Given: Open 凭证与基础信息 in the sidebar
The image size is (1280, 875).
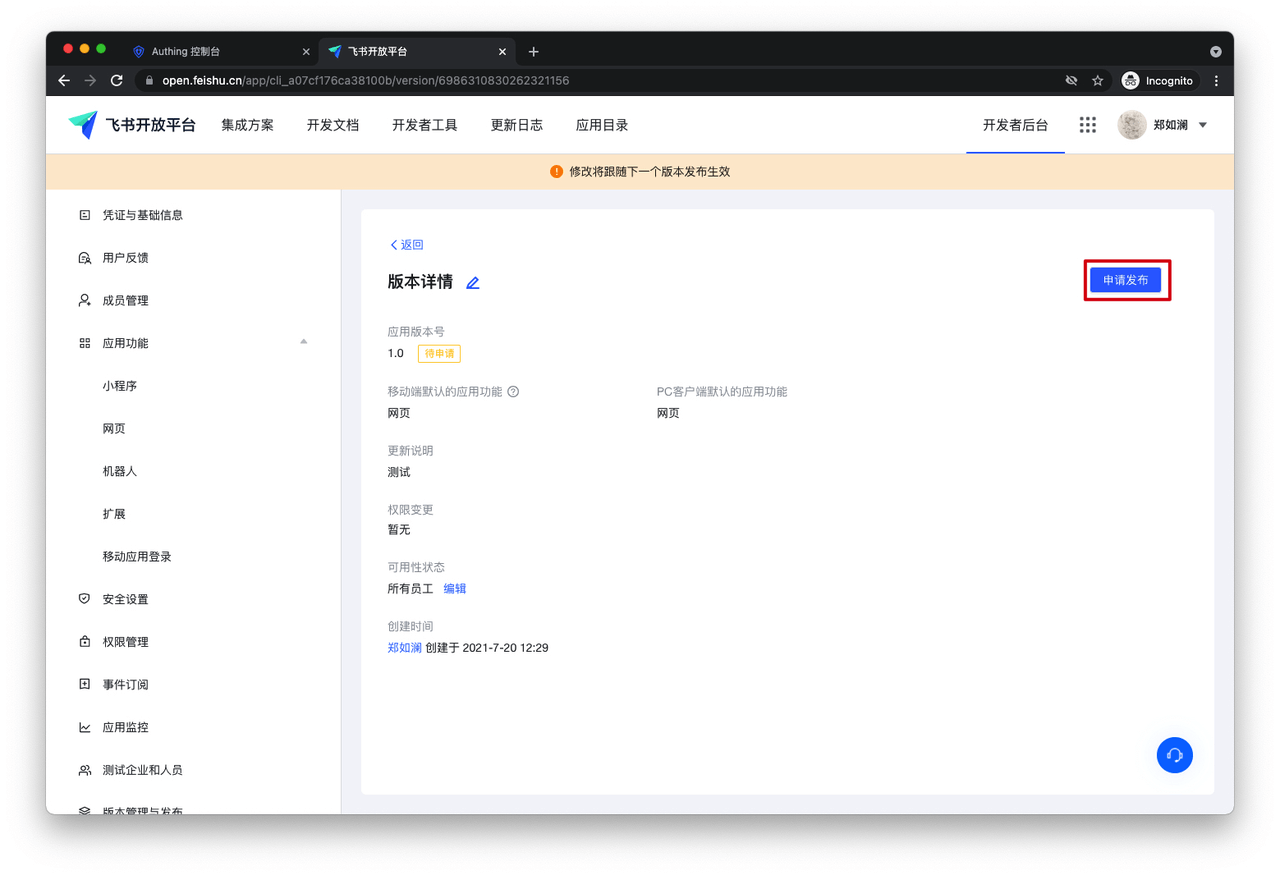Looking at the screenshot, I should [x=142, y=215].
